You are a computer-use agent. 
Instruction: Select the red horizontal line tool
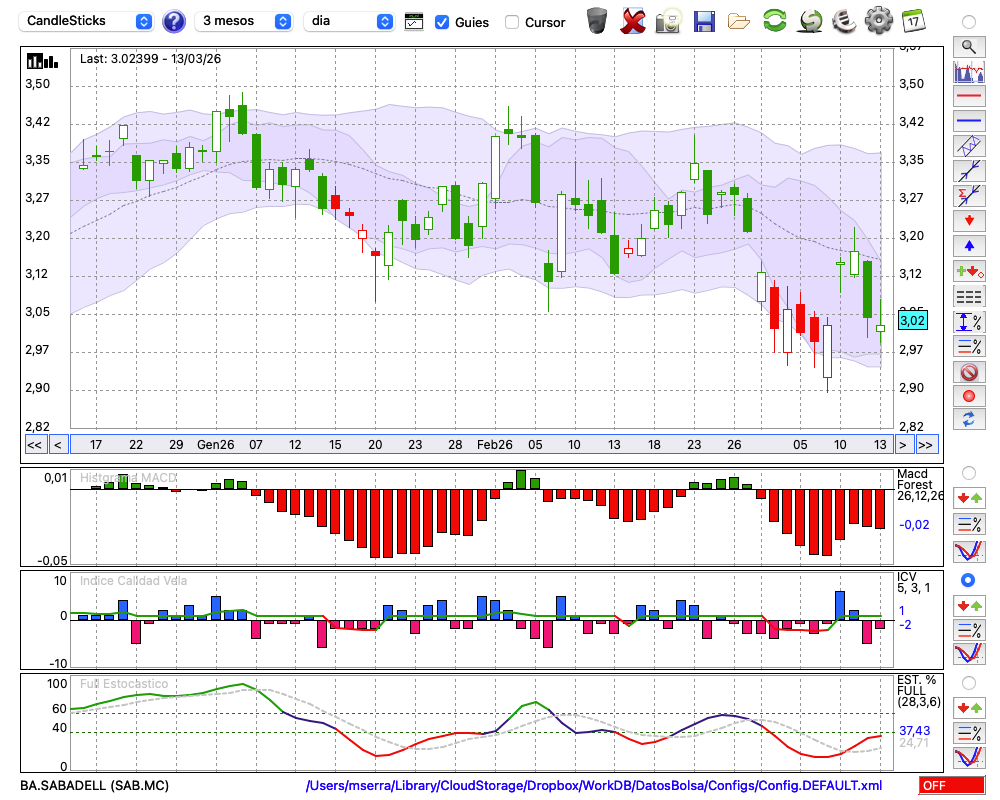click(x=968, y=97)
